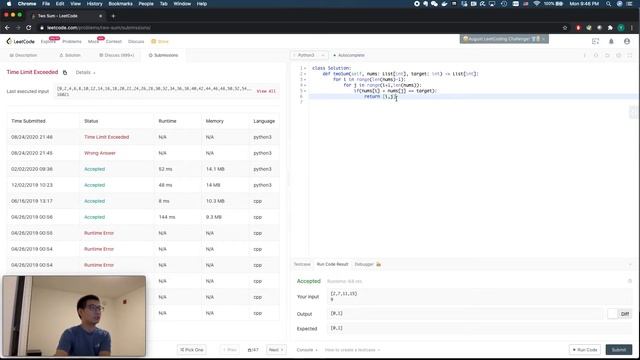Open the Wi-Fi status menu
The image size is (640, 360).
point(536,4)
